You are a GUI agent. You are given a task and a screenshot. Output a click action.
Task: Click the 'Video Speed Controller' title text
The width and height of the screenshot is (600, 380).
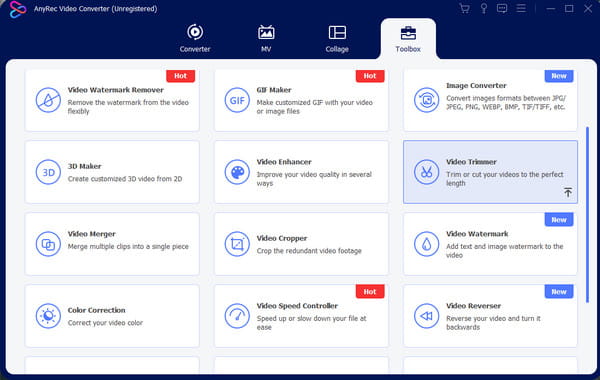tap(297, 306)
